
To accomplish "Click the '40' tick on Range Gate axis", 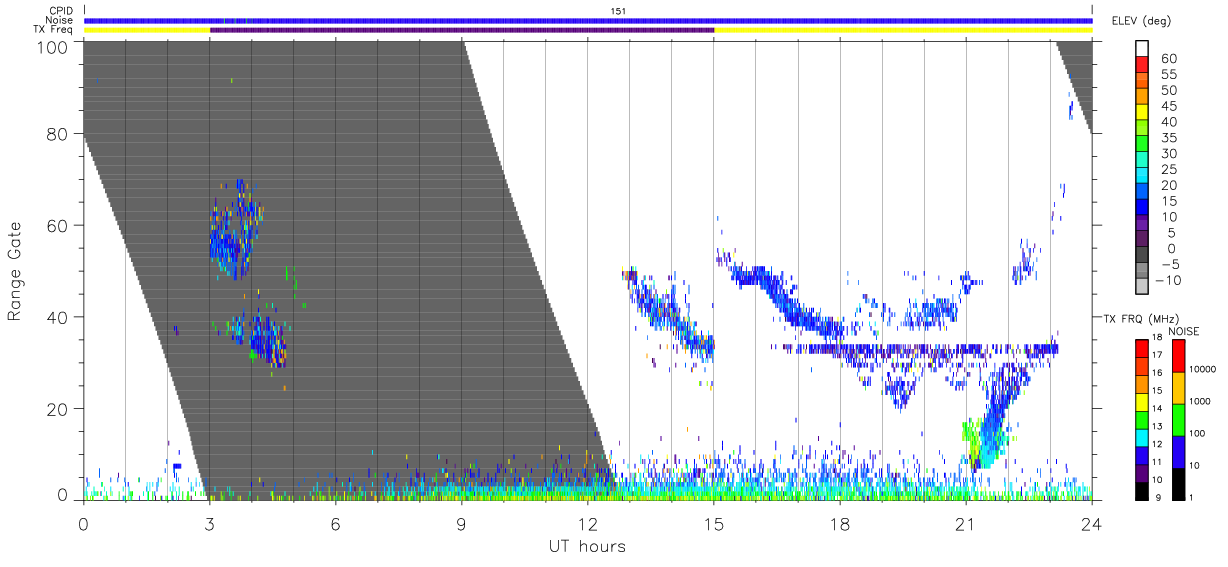I will (58, 317).
